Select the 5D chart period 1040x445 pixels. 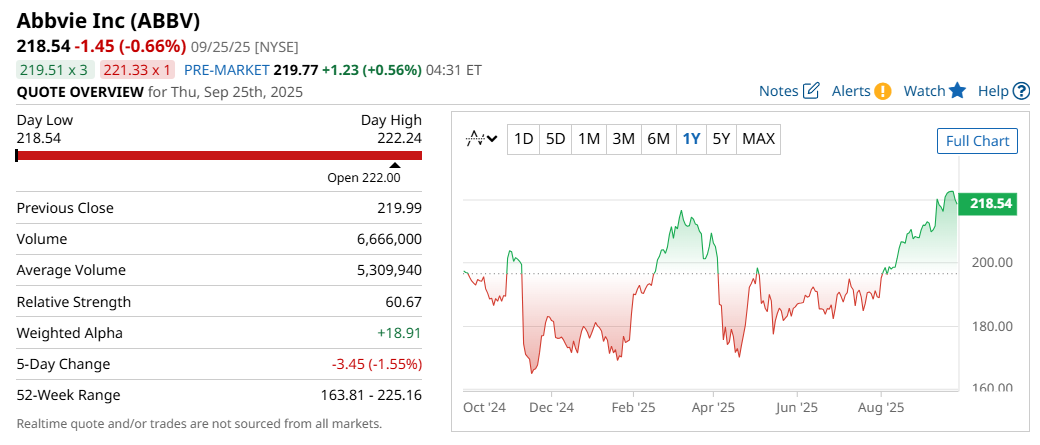point(556,139)
